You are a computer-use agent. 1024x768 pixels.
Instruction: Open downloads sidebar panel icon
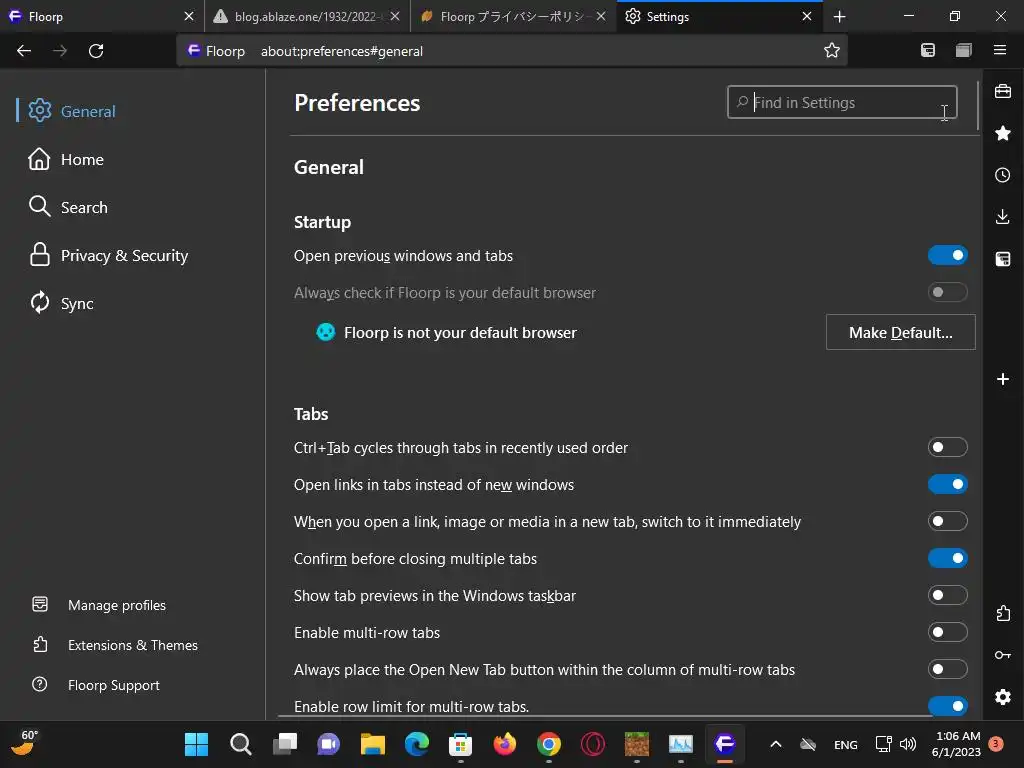click(x=1003, y=217)
